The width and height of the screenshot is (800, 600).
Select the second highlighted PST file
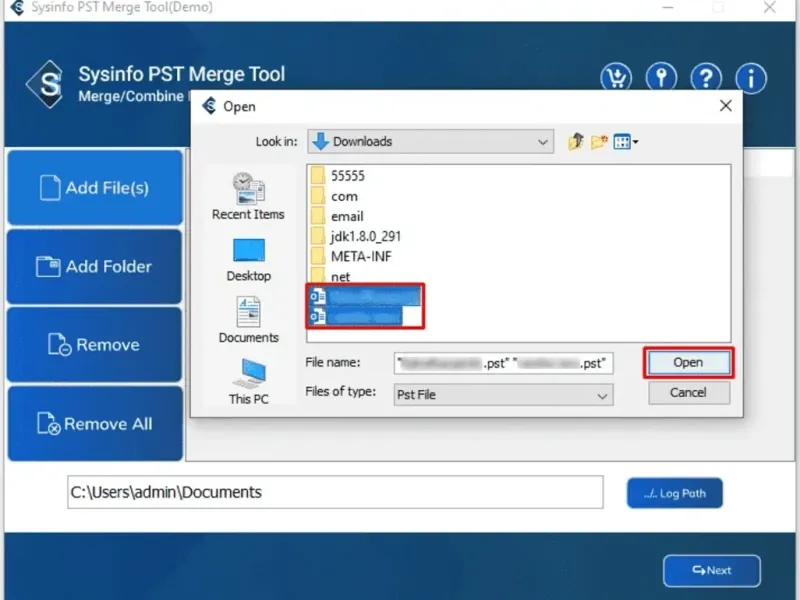click(x=356, y=316)
